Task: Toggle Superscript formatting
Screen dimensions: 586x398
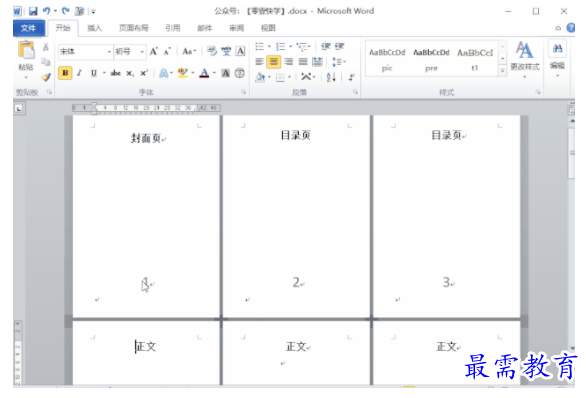Action: (144, 73)
